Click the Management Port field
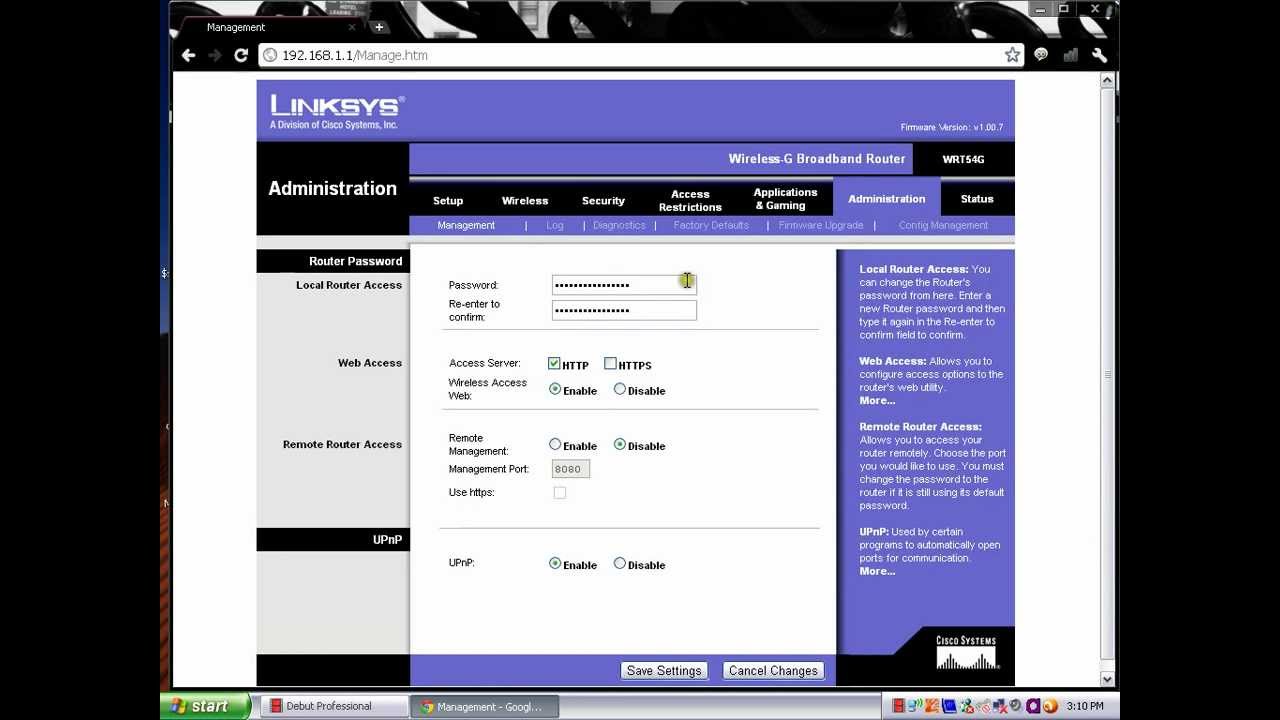 pyautogui.click(x=570, y=469)
